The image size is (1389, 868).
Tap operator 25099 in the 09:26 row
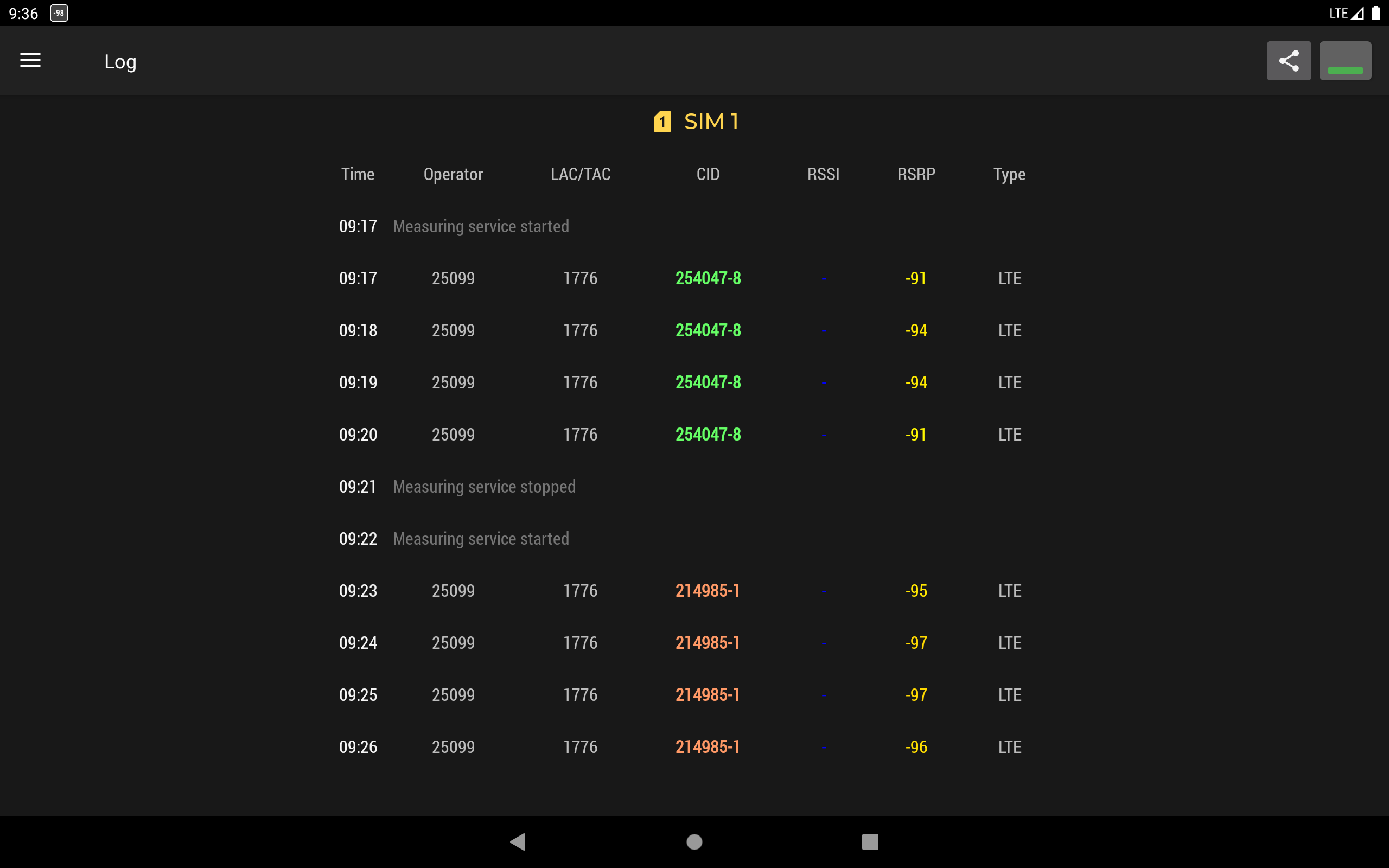[x=454, y=747]
